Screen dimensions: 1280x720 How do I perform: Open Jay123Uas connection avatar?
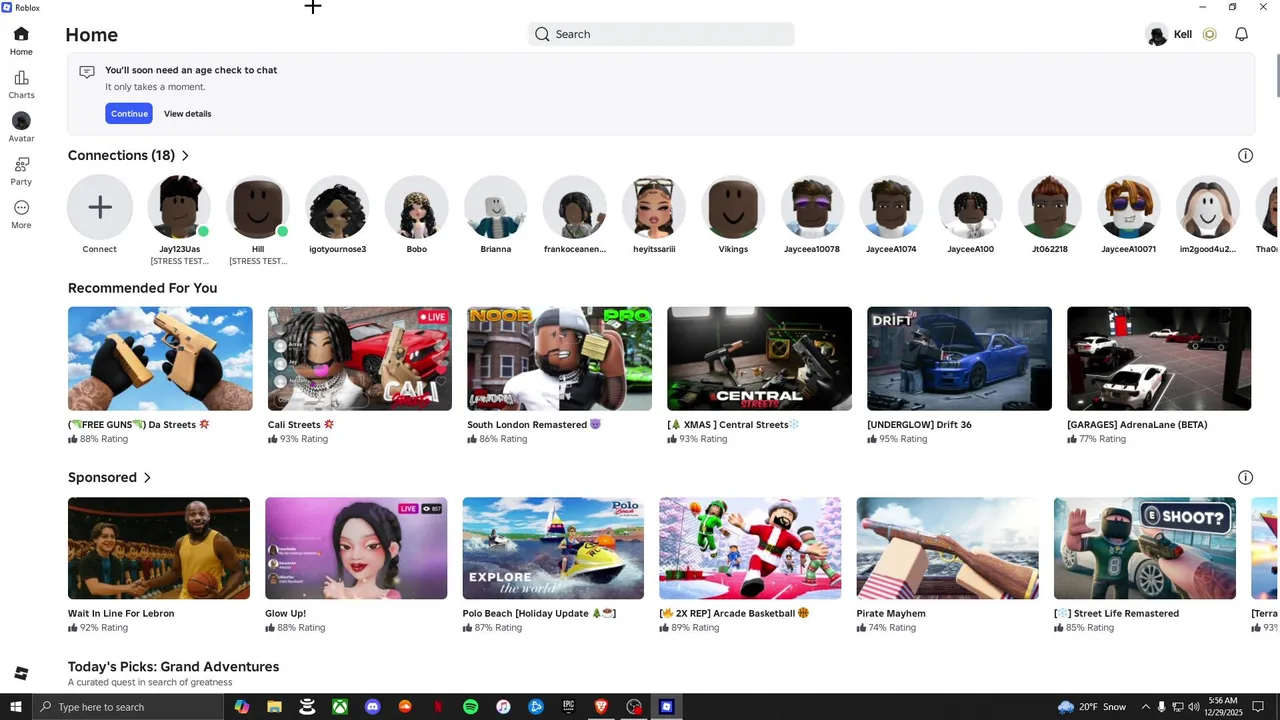[179, 207]
